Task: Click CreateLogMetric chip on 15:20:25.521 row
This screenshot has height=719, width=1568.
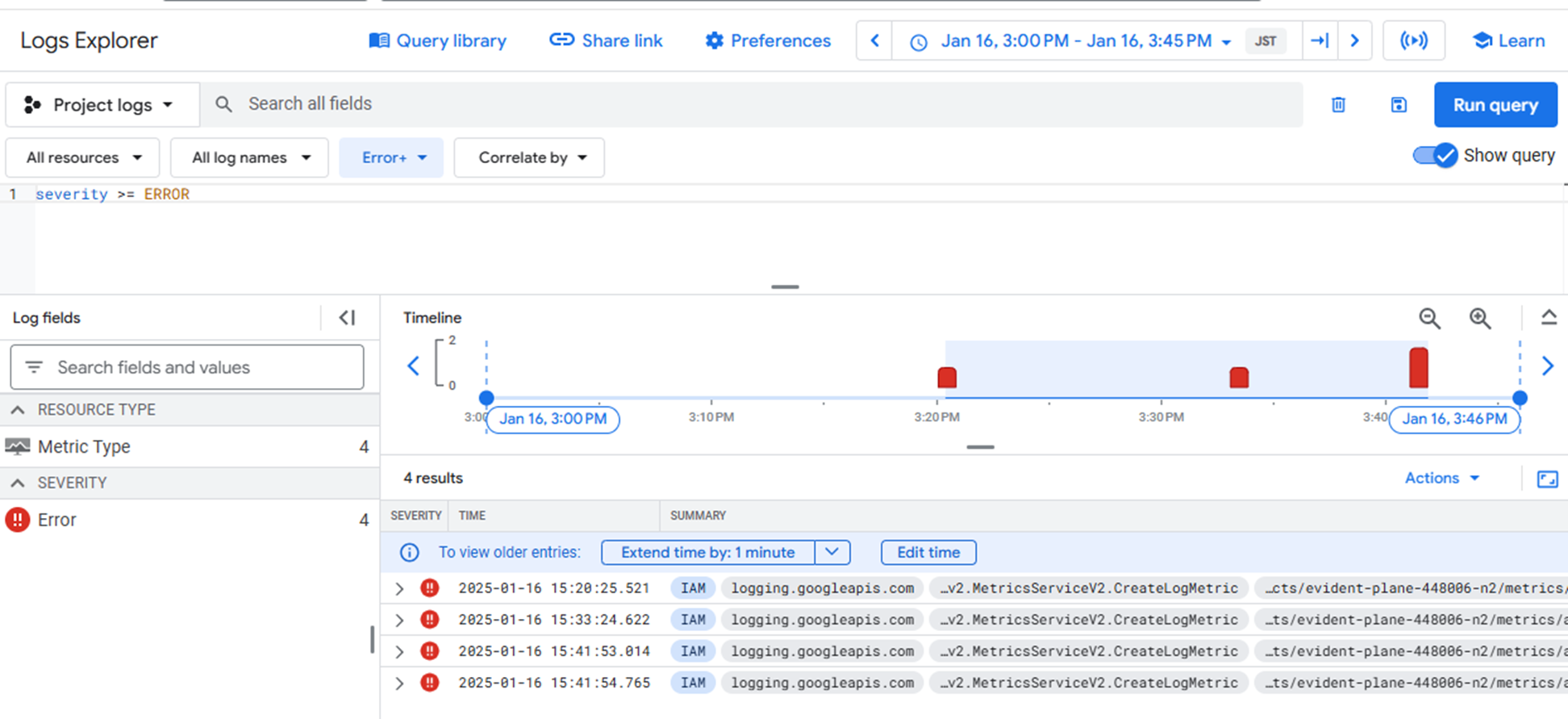Action: click(x=1088, y=588)
